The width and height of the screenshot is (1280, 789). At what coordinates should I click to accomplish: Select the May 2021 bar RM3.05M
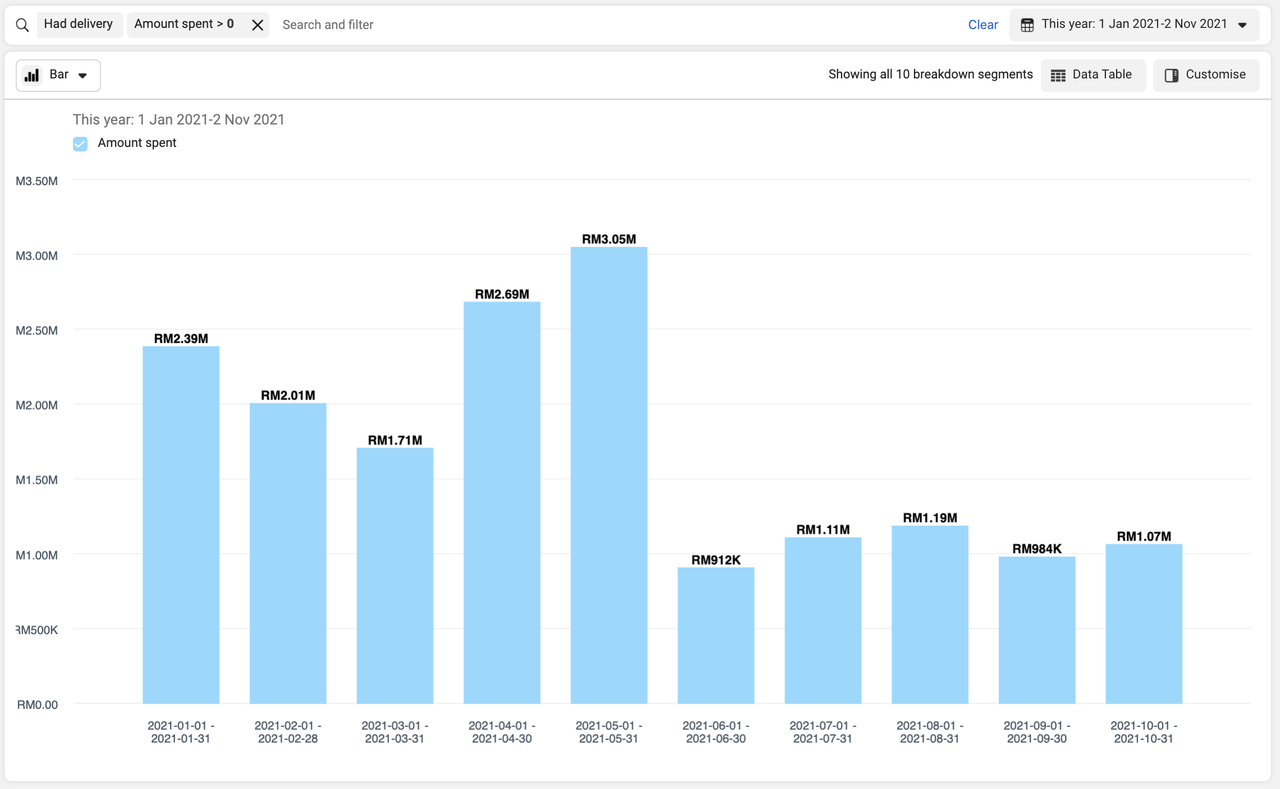609,475
